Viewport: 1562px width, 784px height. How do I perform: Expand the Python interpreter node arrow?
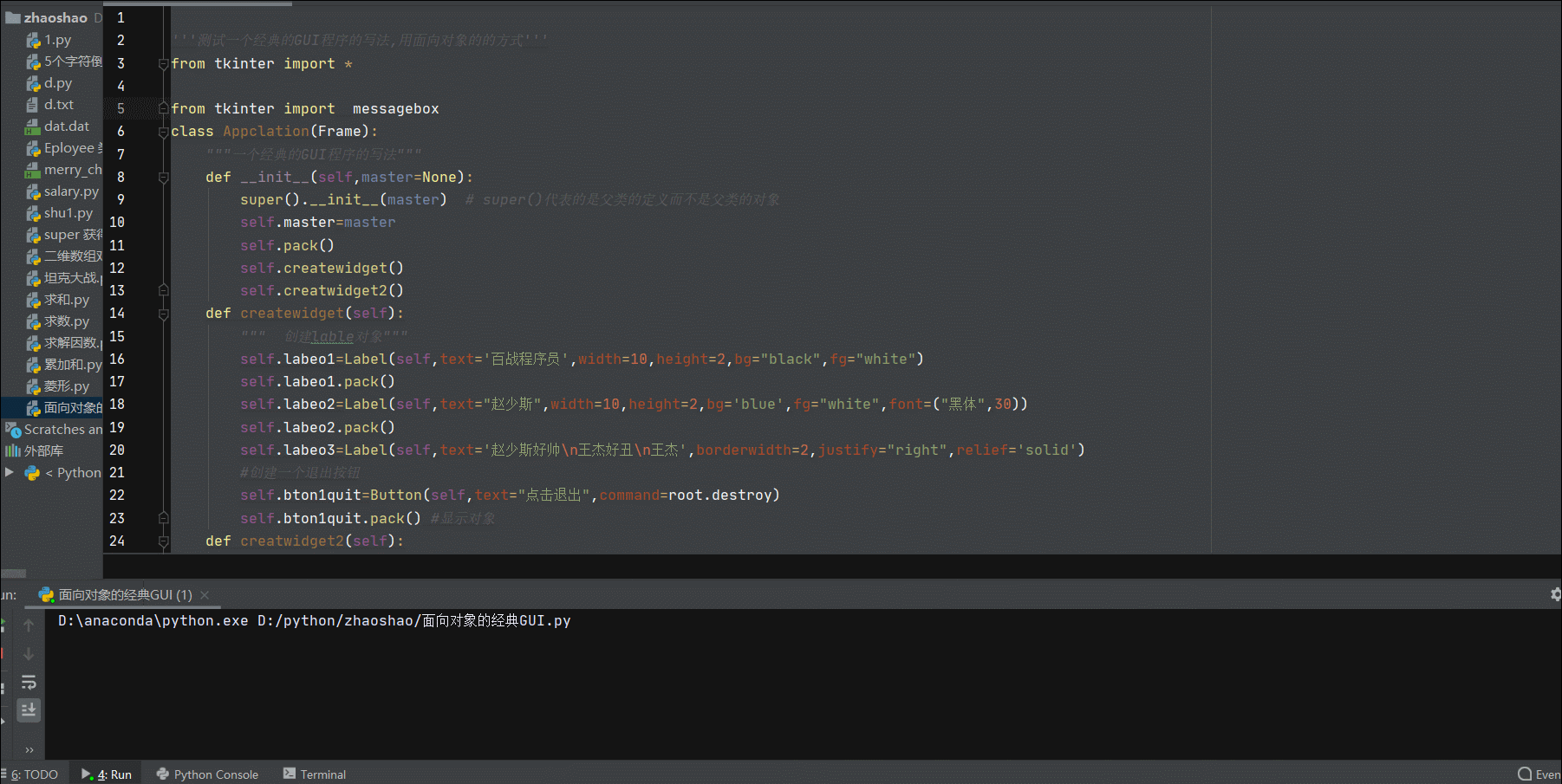[10, 472]
